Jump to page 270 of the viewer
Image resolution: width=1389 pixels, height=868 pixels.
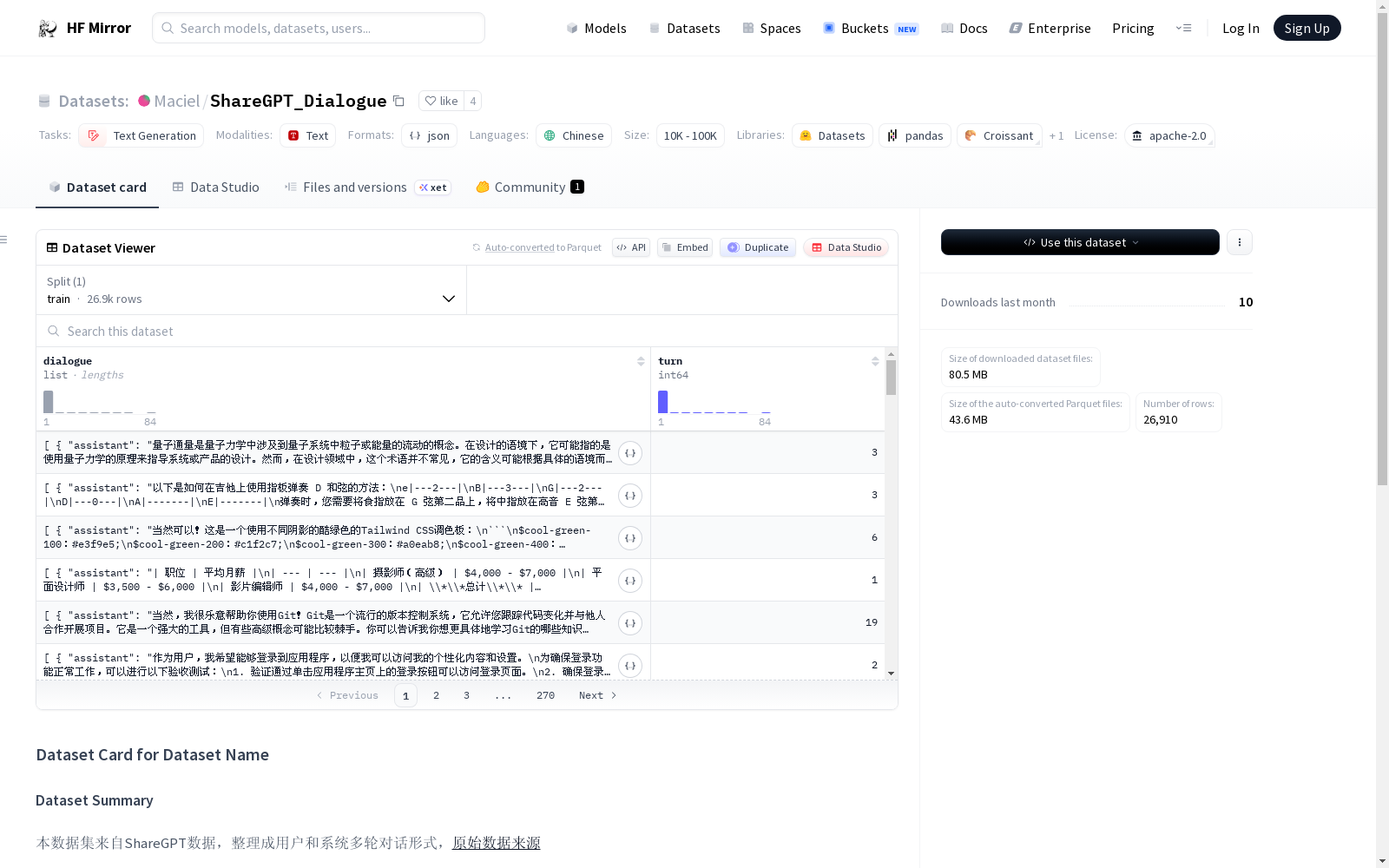[x=545, y=695]
